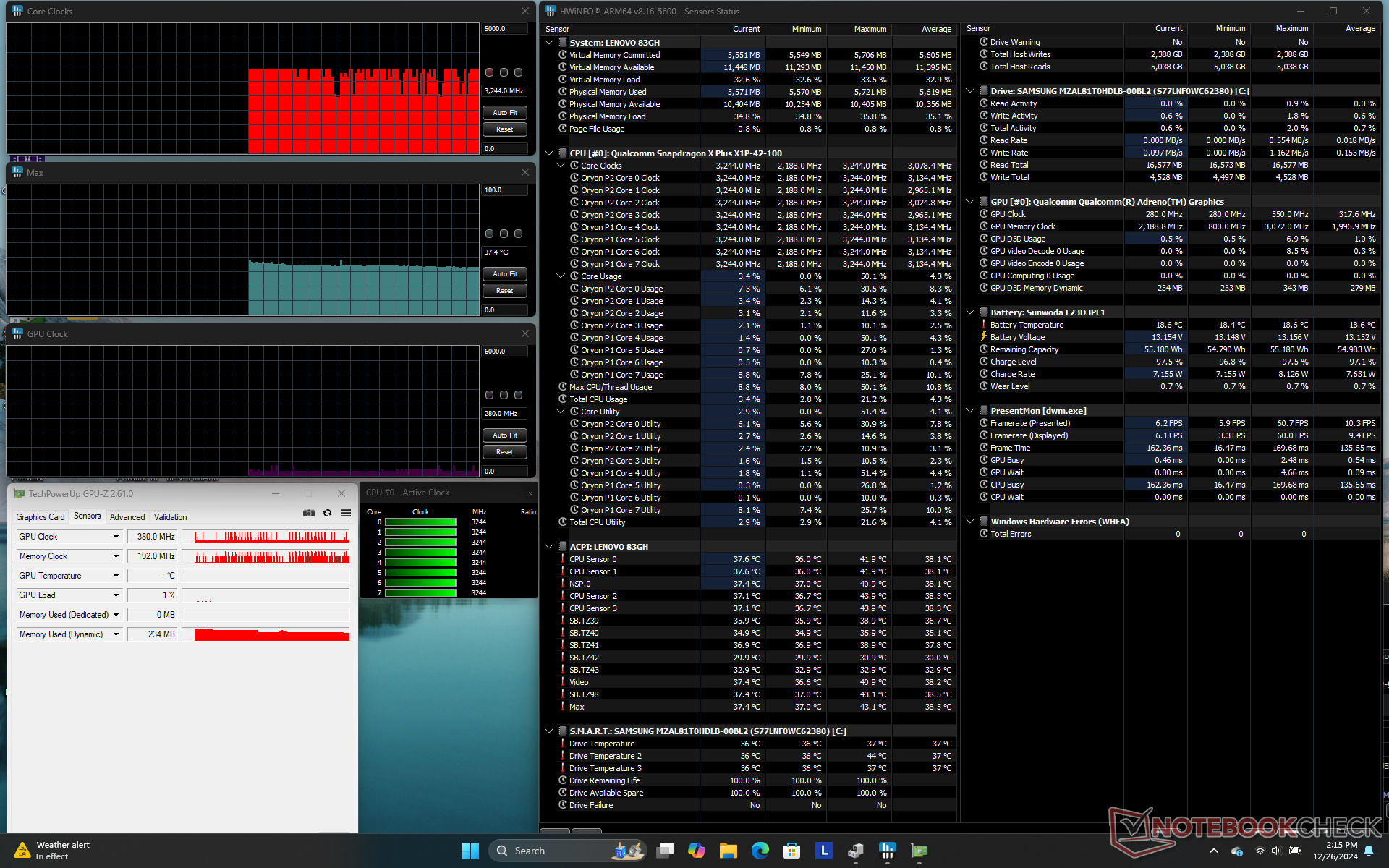Switch to the Advanced tab in GPU-Z
1389x868 pixels.
coord(127,516)
